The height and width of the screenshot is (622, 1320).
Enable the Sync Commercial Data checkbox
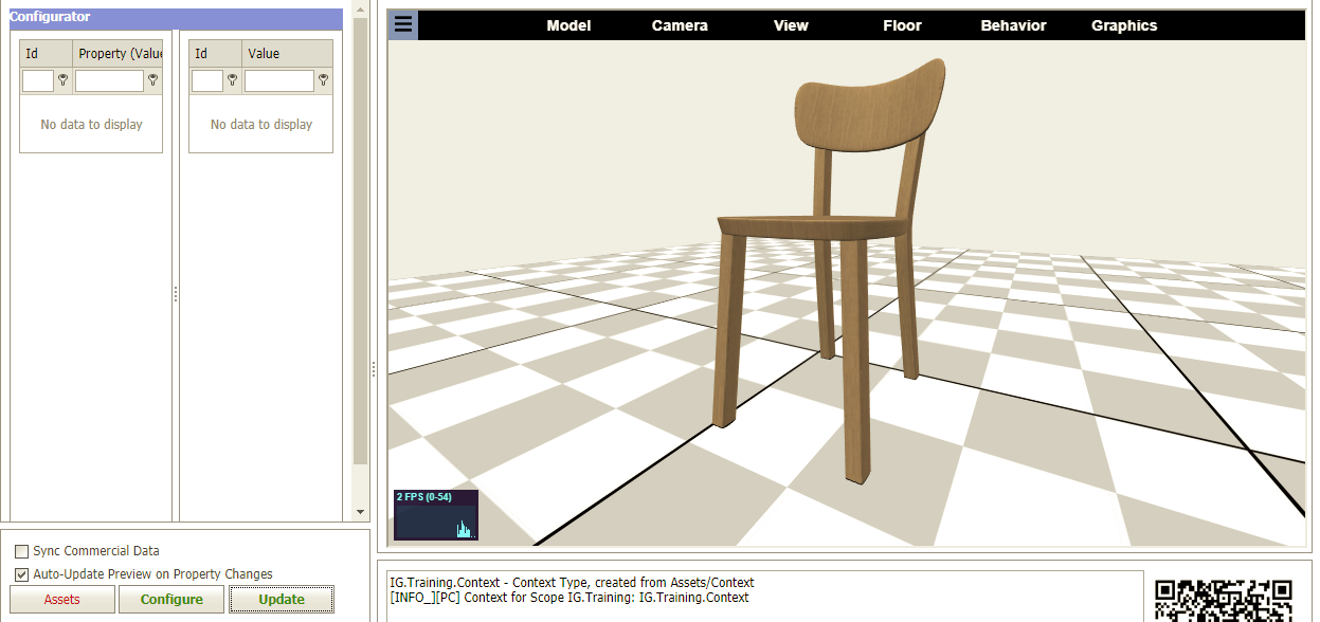(22, 551)
